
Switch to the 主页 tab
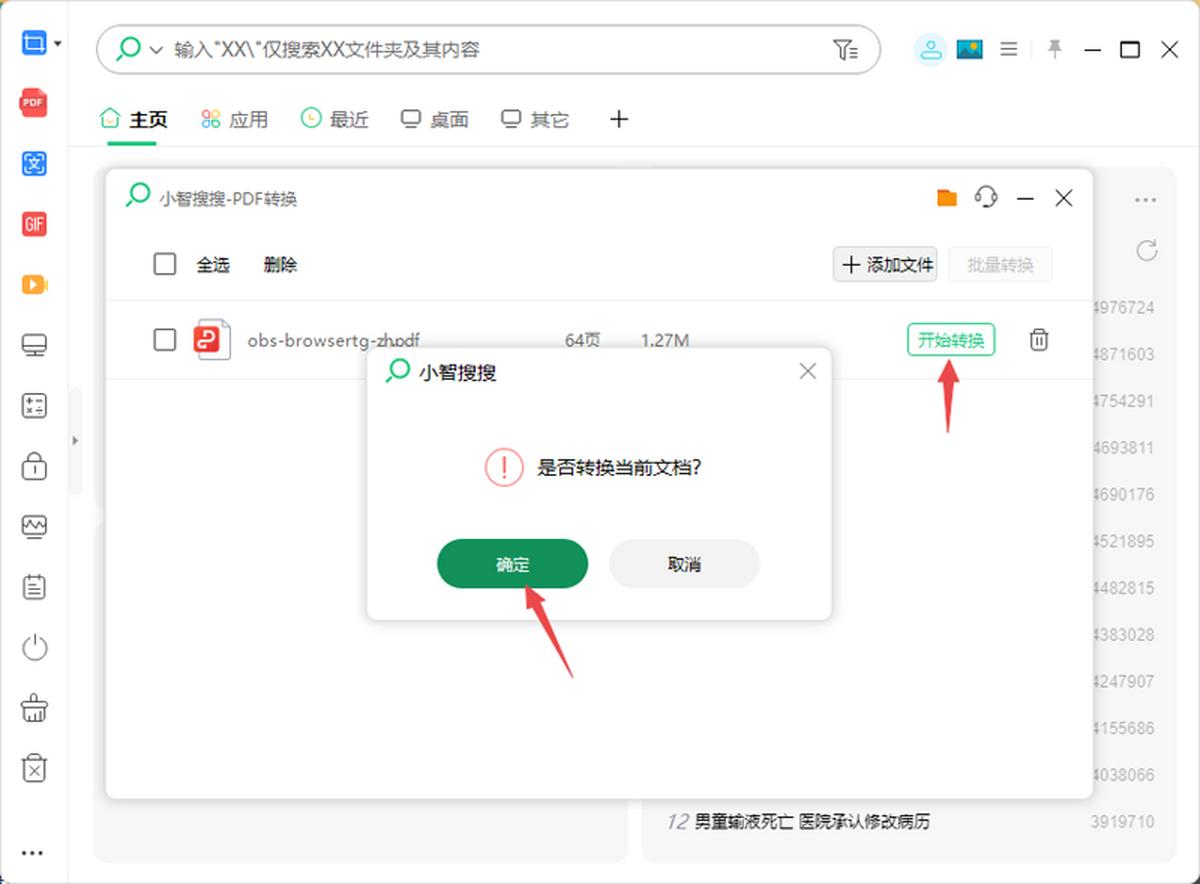coord(134,120)
